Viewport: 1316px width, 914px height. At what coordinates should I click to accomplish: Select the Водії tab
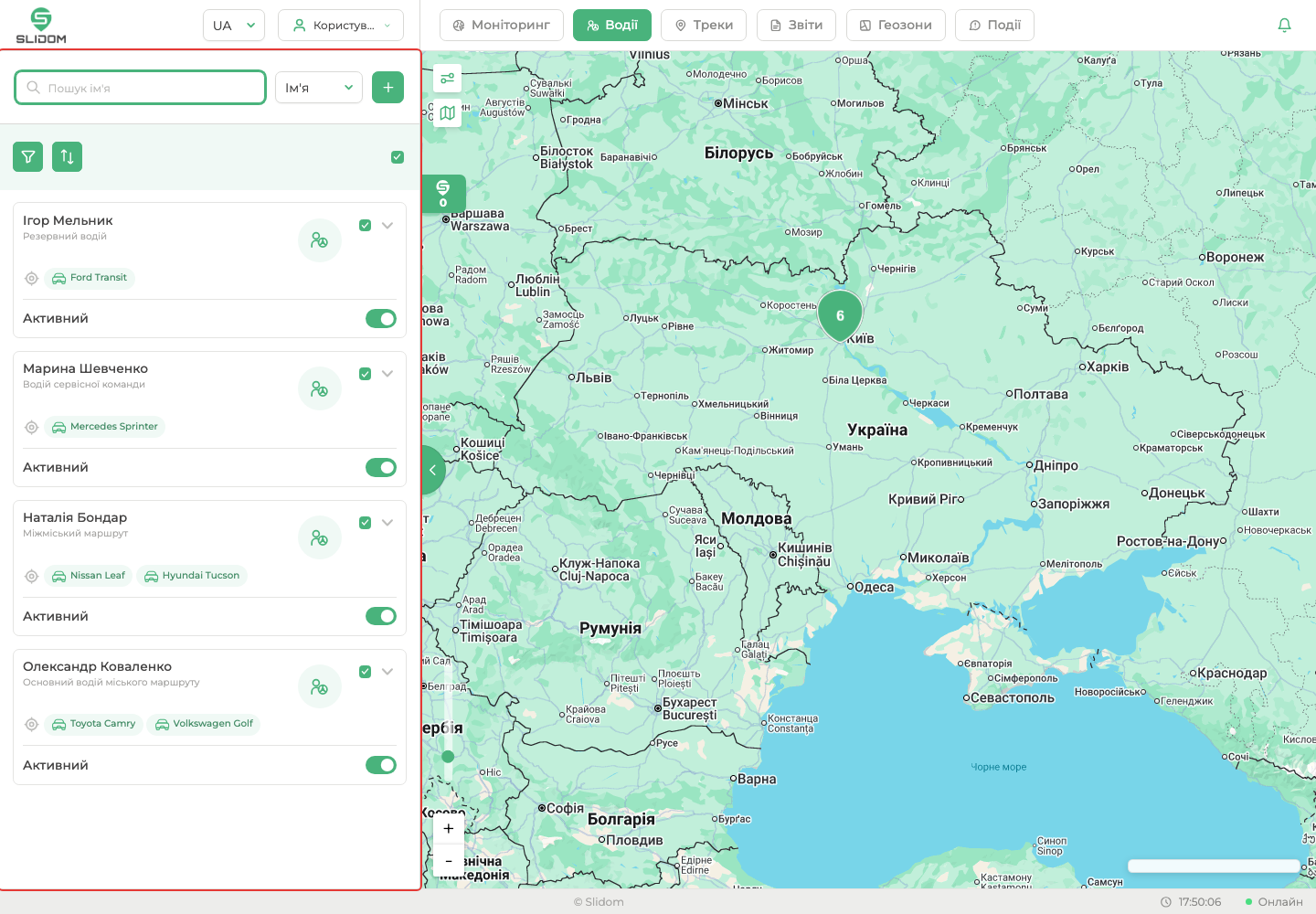point(612,26)
